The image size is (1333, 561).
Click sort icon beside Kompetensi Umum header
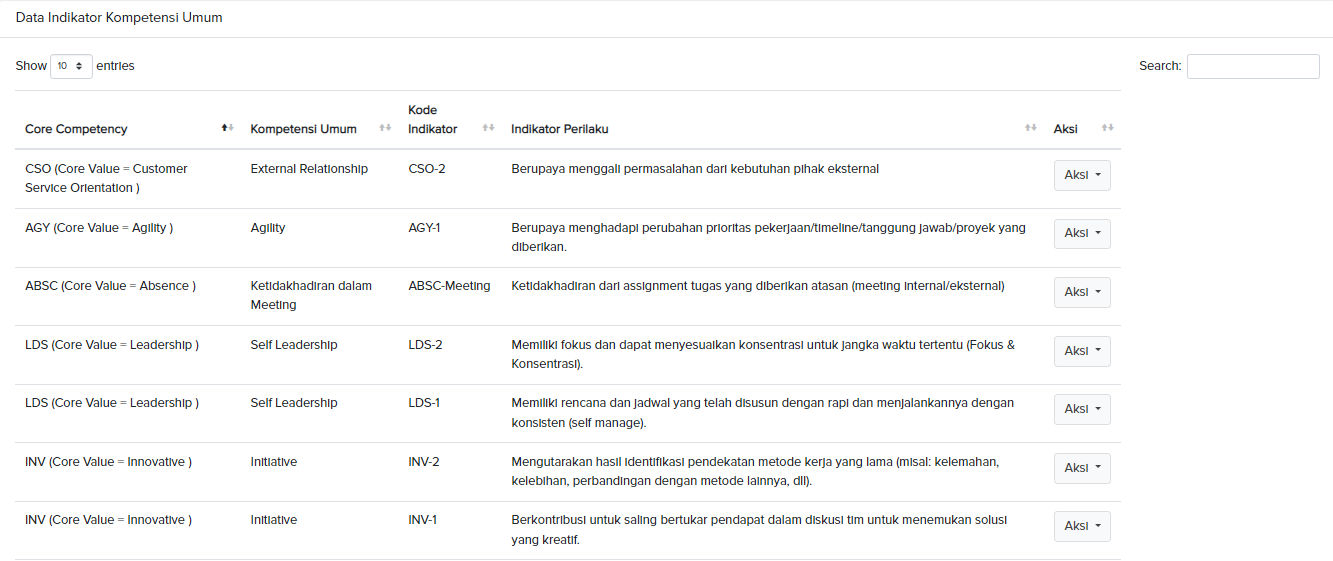click(x=385, y=128)
